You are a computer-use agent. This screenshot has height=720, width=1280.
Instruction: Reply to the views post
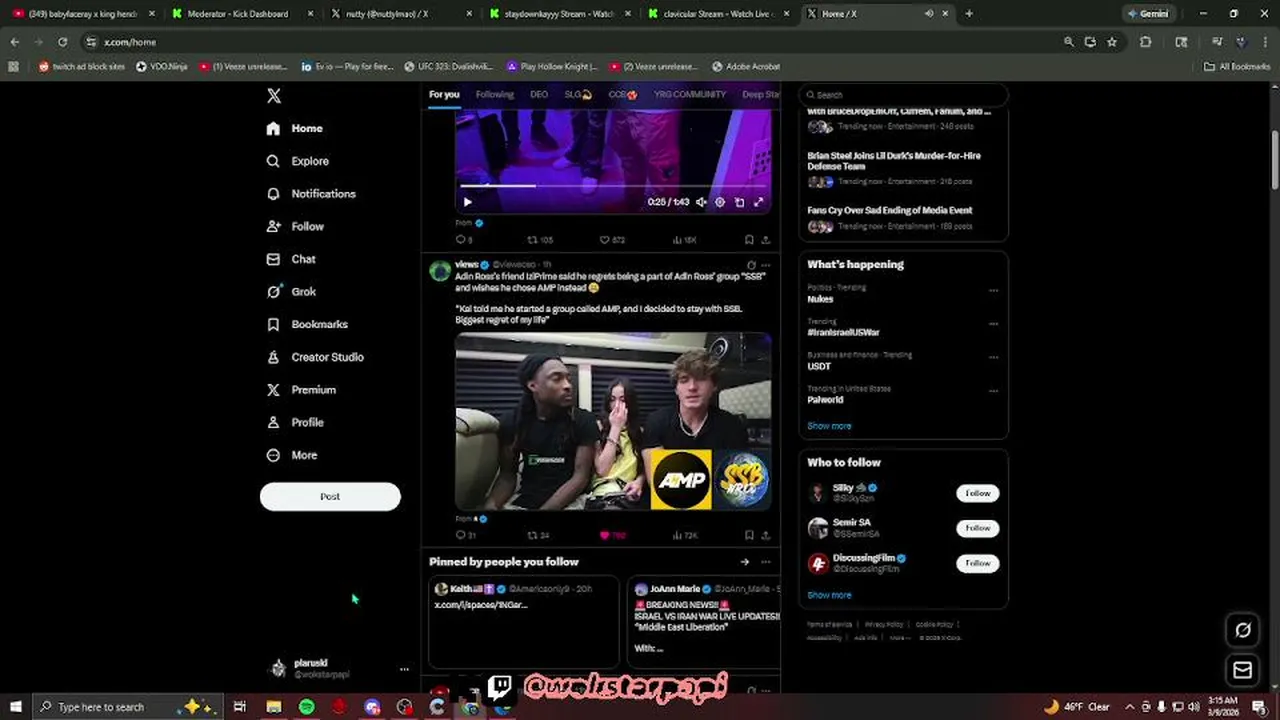[465, 535]
